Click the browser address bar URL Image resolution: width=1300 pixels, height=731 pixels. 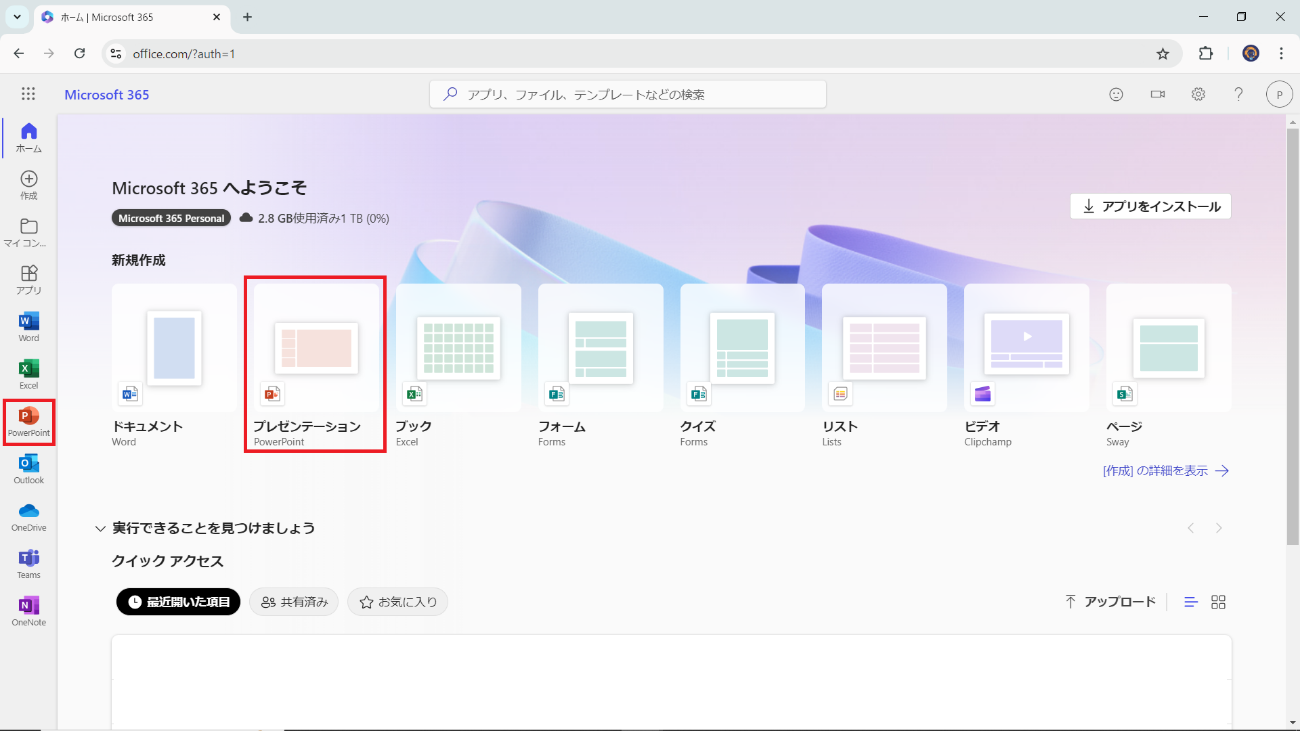(184, 54)
